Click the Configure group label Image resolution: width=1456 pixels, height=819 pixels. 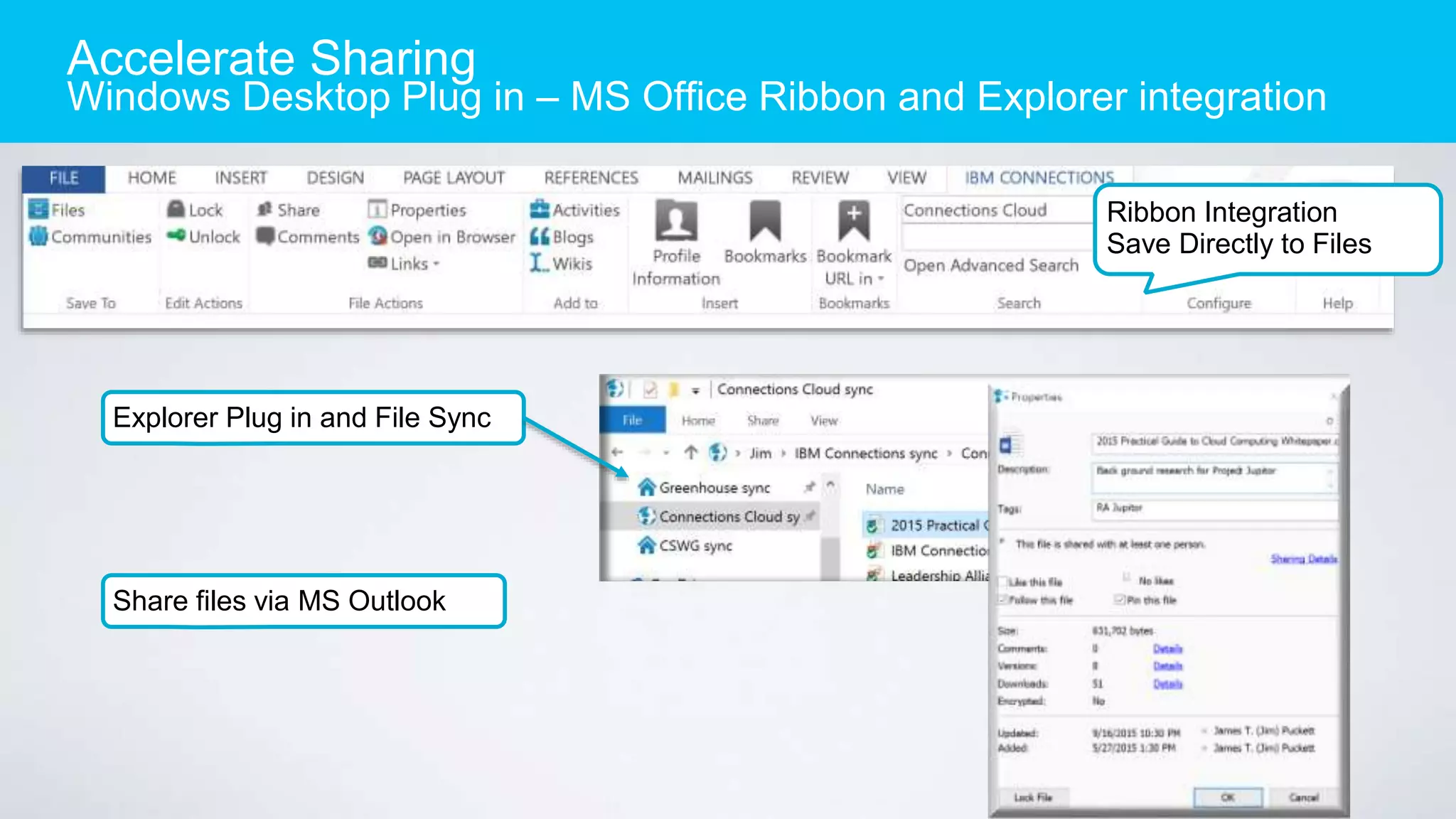[1219, 304]
